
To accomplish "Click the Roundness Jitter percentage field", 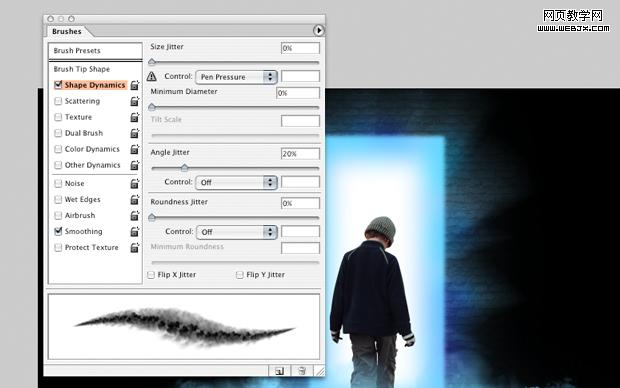I will pyautogui.click(x=300, y=203).
